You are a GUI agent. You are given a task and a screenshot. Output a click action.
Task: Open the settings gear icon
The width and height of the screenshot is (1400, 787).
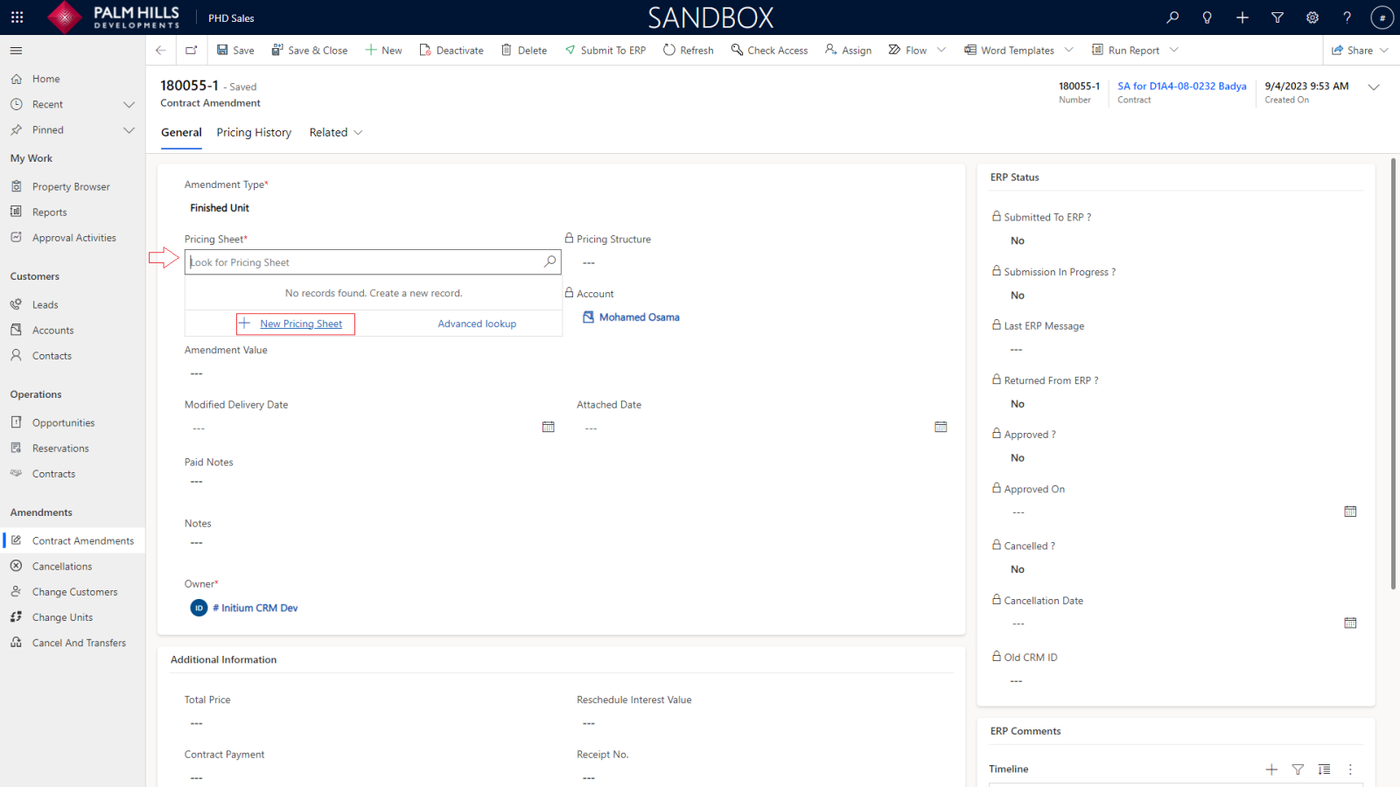1312,17
